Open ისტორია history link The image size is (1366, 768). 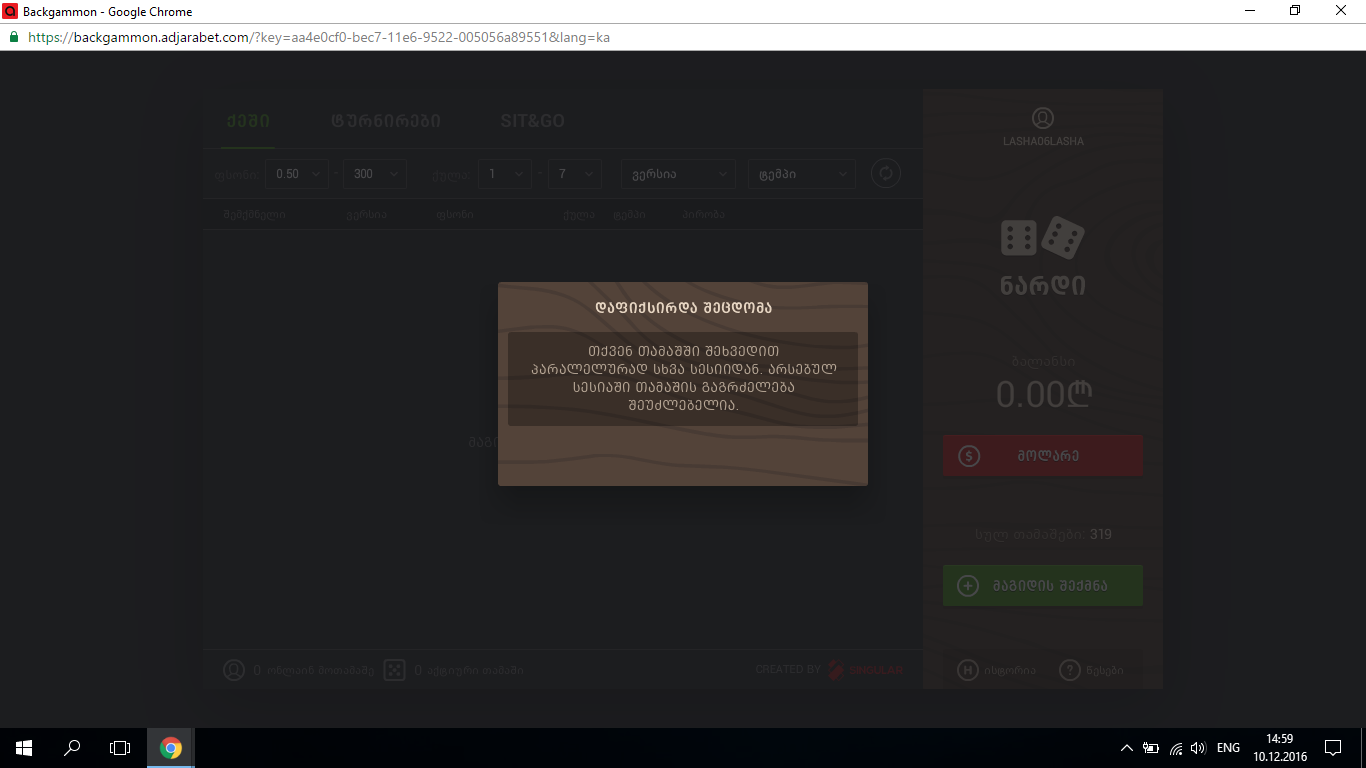[997, 670]
